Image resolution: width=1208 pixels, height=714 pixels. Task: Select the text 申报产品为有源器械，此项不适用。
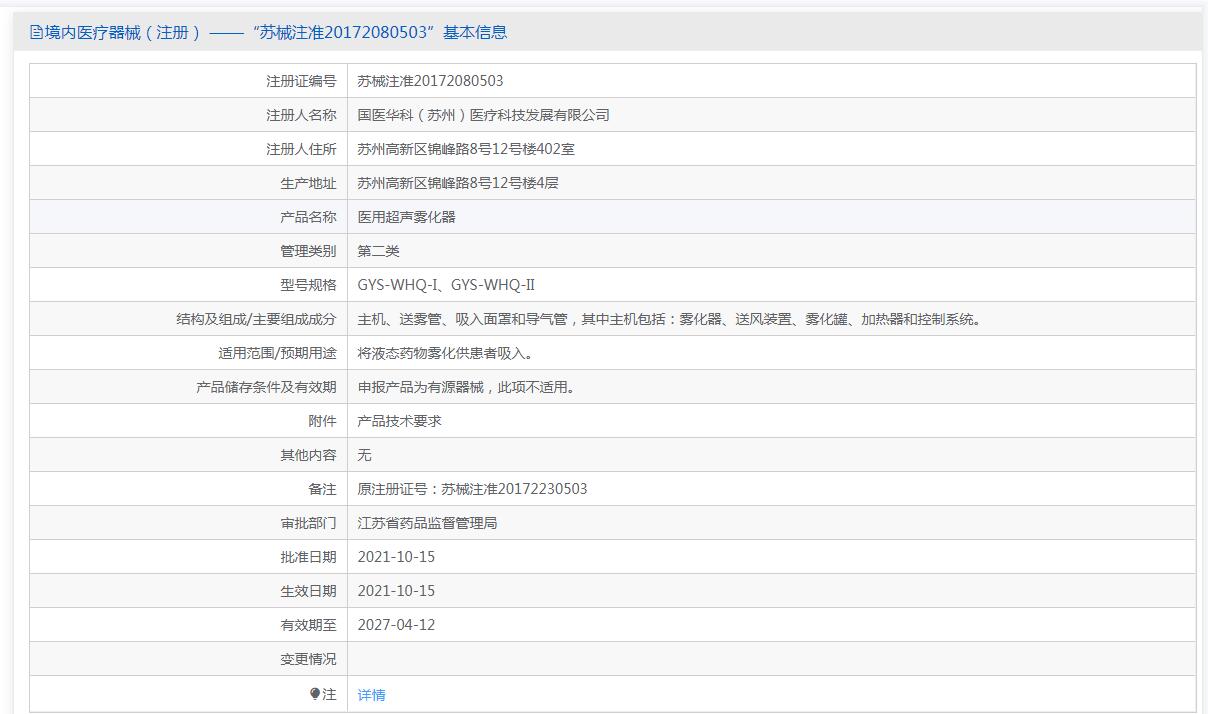pos(467,387)
